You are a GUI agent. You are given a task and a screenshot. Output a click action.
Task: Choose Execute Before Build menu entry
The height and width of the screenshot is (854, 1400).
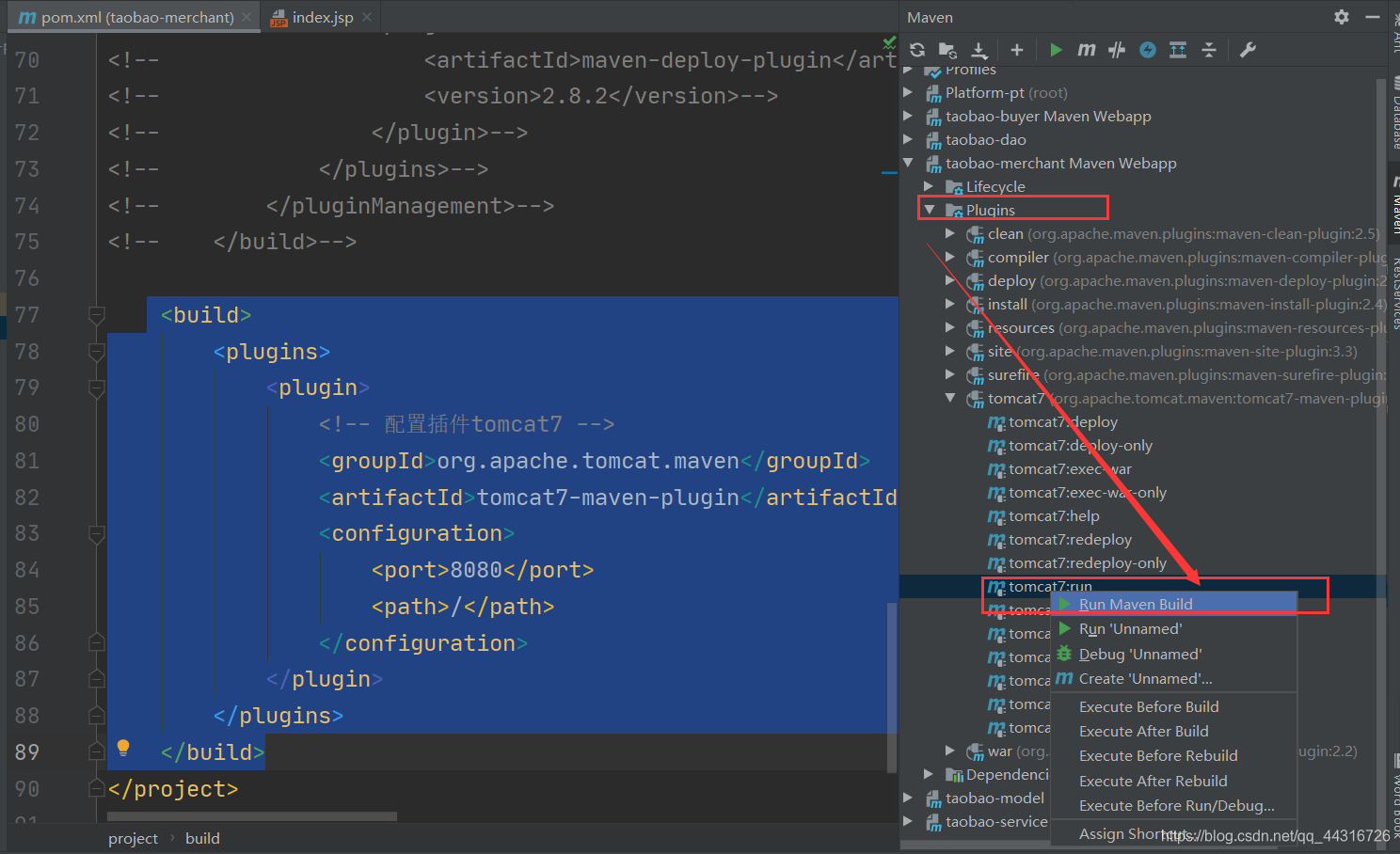click(1174, 706)
